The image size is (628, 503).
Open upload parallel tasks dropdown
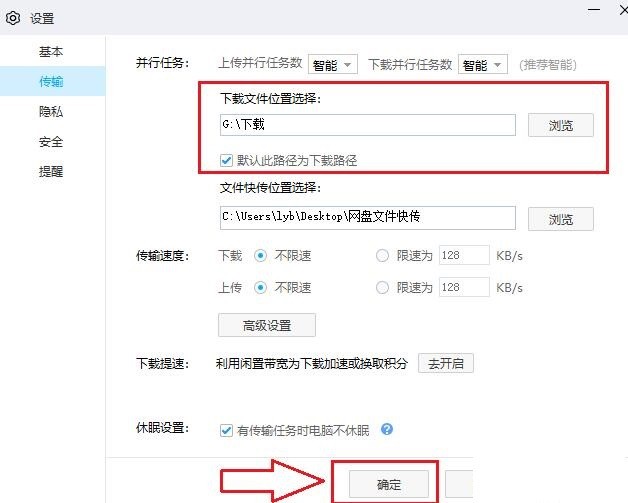pyautogui.click(x=332, y=64)
